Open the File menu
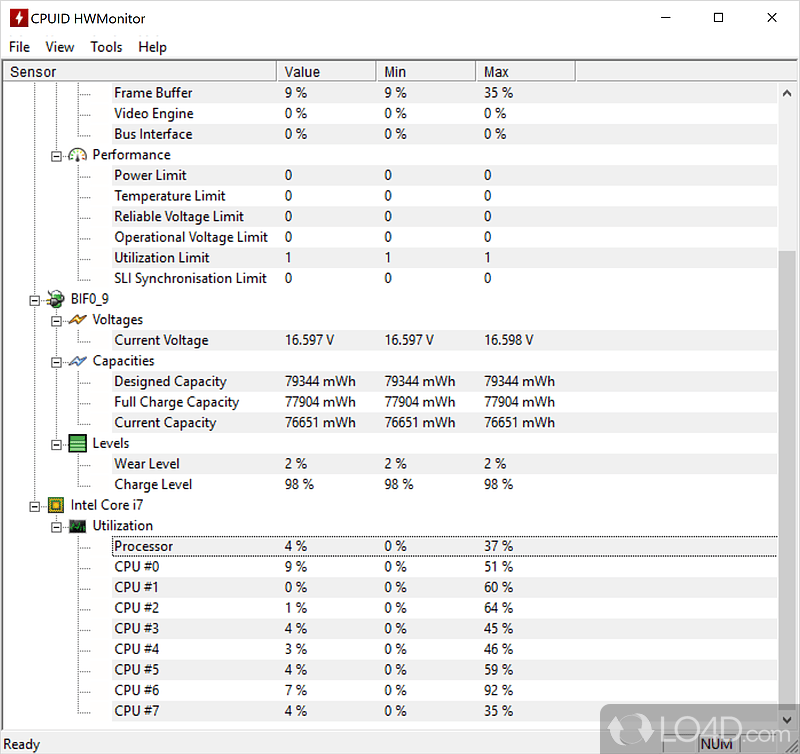Screen dimensions: 800x754 coord(19,47)
